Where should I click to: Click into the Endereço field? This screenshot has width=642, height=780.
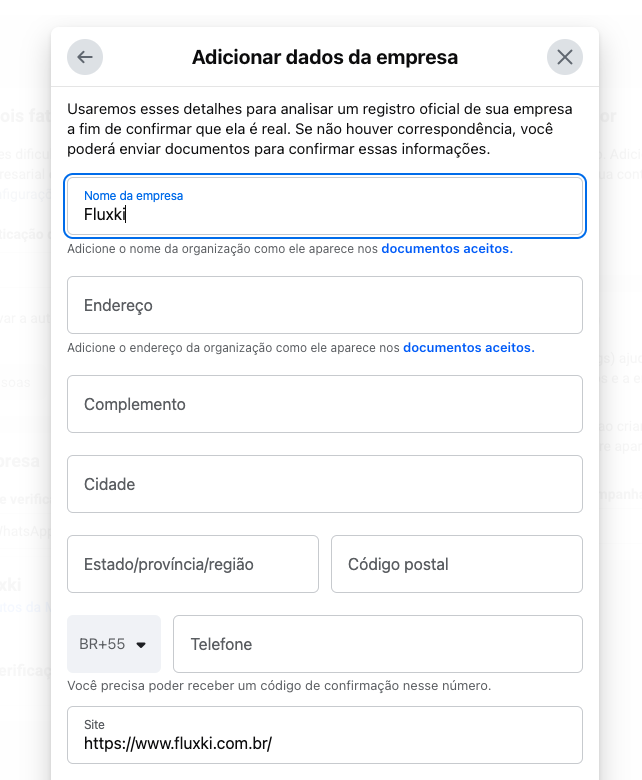[325, 305]
